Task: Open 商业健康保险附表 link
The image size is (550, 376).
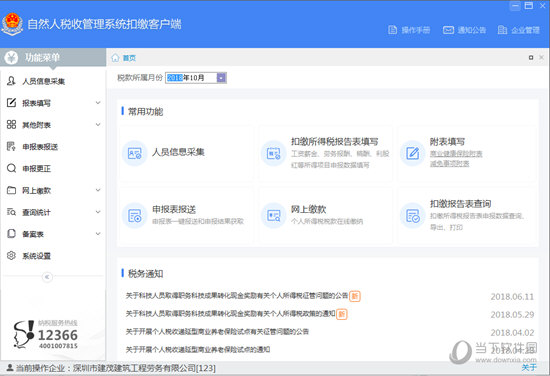Action: 456,154
